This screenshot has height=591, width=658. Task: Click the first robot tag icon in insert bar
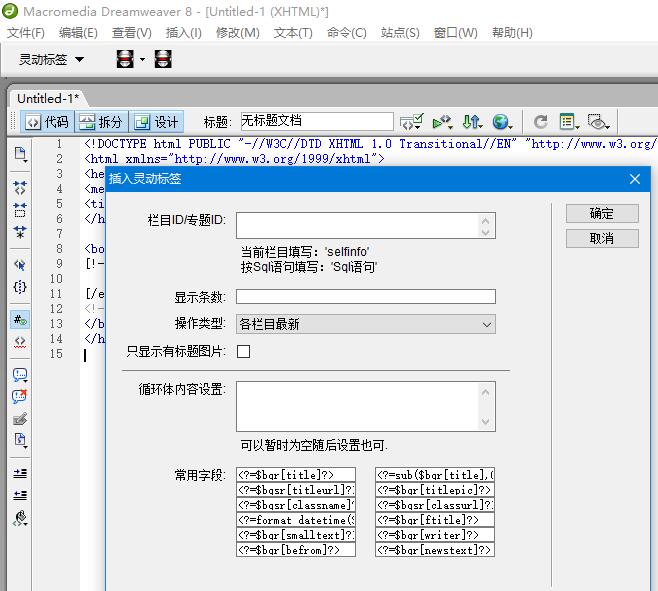point(125,59)
